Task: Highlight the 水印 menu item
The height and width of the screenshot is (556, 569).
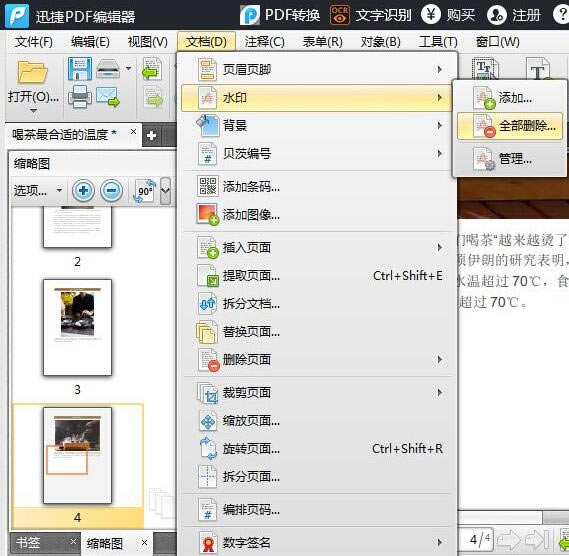Action: tap(317, 98)
